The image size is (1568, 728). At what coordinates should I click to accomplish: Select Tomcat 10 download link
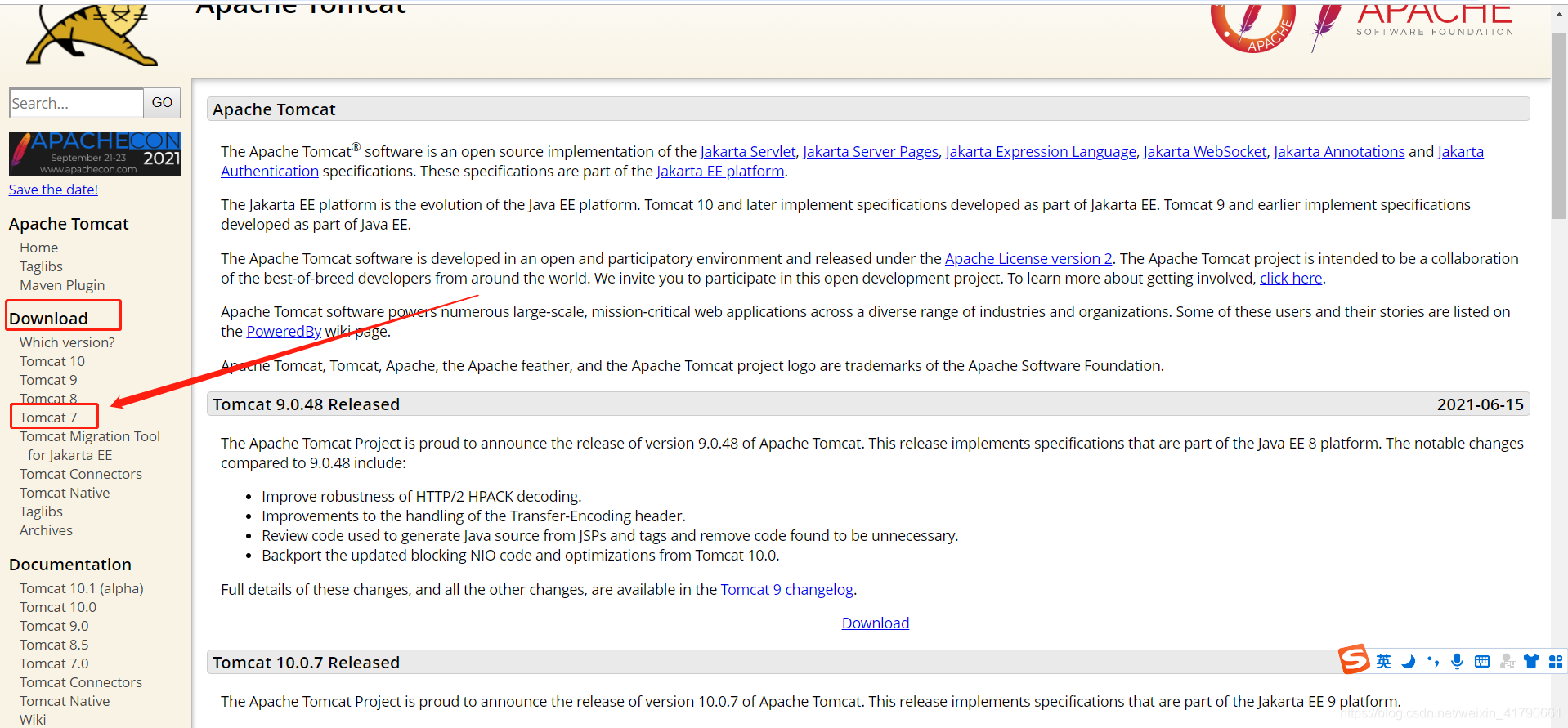pyautogui.click(x=52, y=361)
